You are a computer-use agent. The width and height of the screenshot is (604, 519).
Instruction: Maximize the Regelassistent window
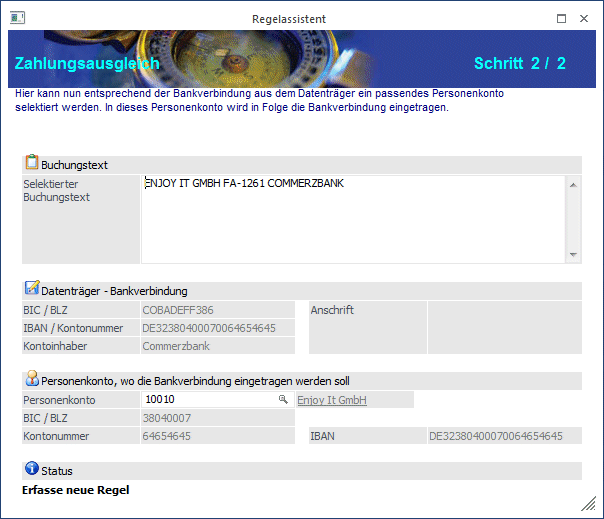562,18
